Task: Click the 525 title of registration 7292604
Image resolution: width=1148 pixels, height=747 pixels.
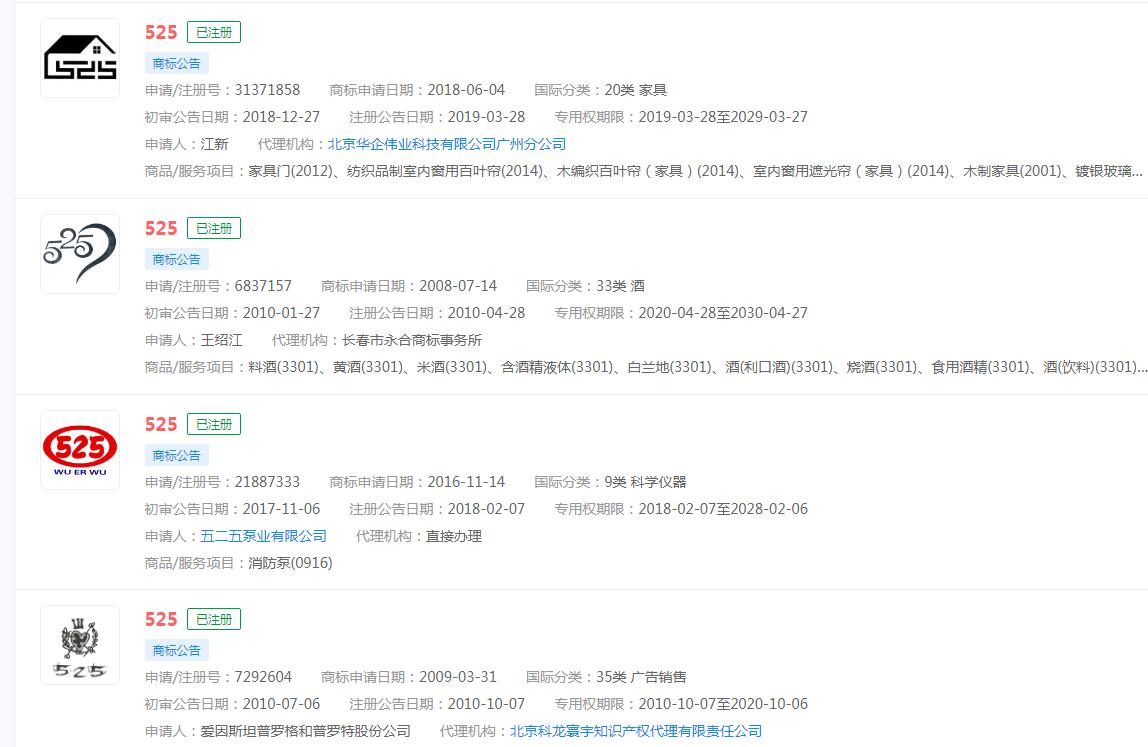Action: [161, 620]
